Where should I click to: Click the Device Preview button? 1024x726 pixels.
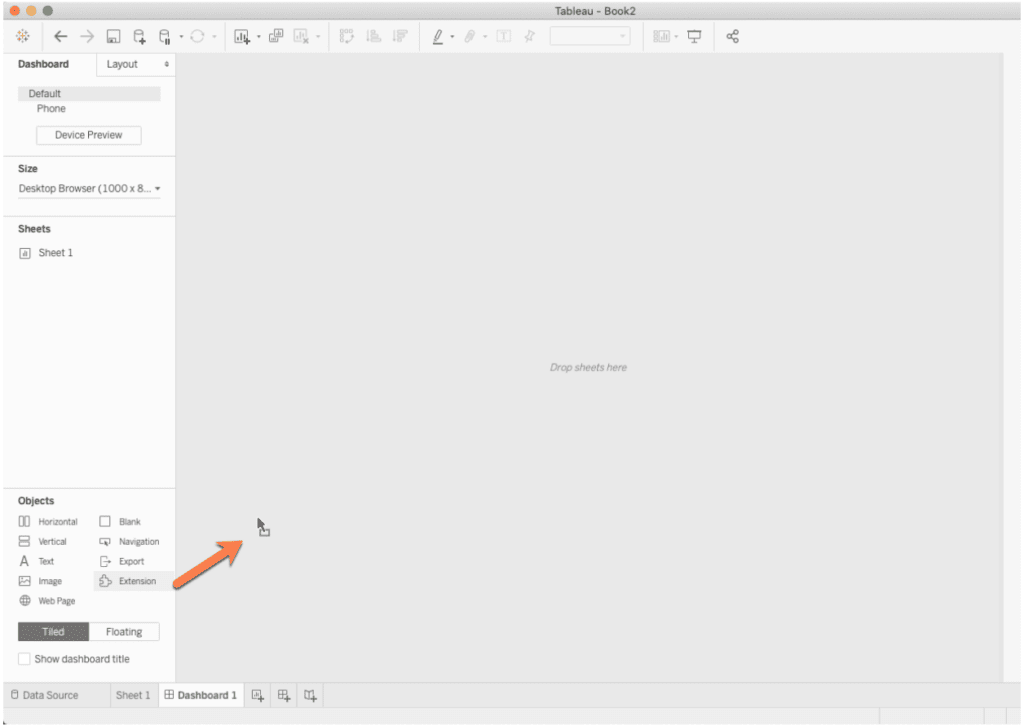pos(89,135)
